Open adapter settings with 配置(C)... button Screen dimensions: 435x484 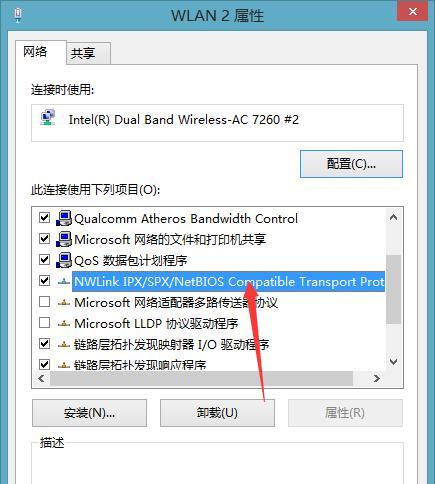pyautogui.click(x=351, y=164)
